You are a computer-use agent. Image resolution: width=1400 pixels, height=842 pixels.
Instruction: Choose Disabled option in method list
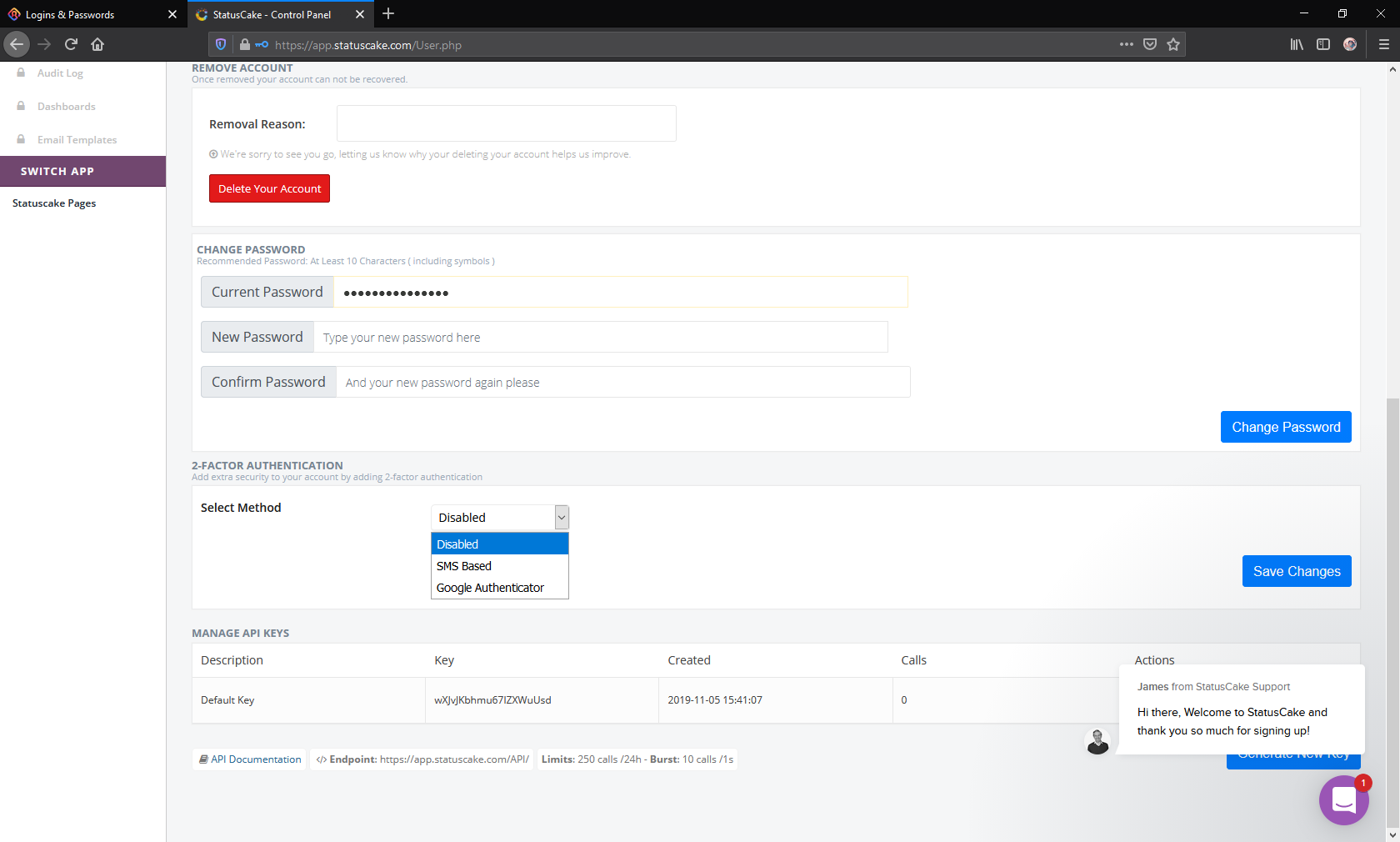click(x=500, y=544)
